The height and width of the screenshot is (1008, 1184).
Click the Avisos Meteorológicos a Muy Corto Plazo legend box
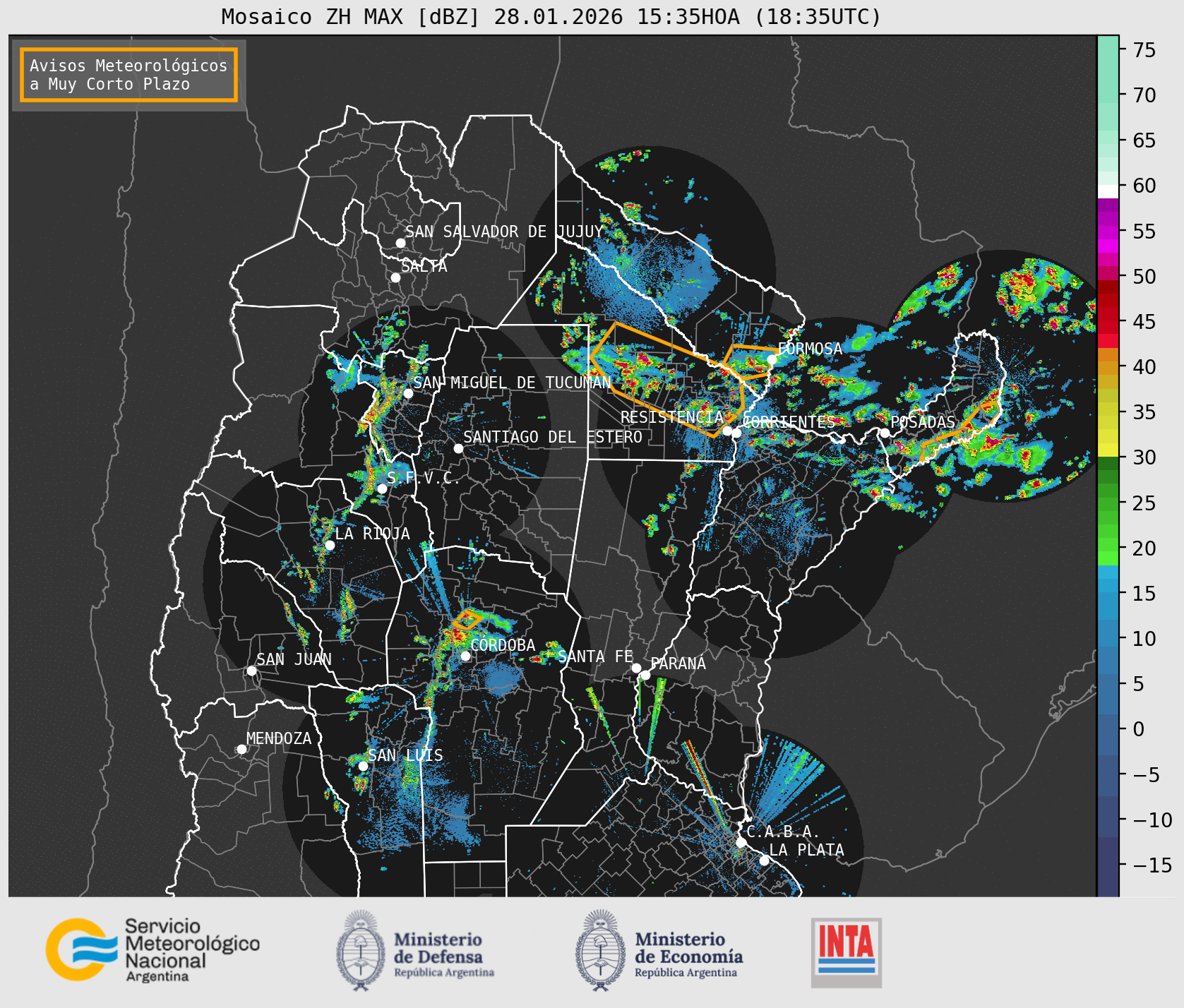coord(128,75)
